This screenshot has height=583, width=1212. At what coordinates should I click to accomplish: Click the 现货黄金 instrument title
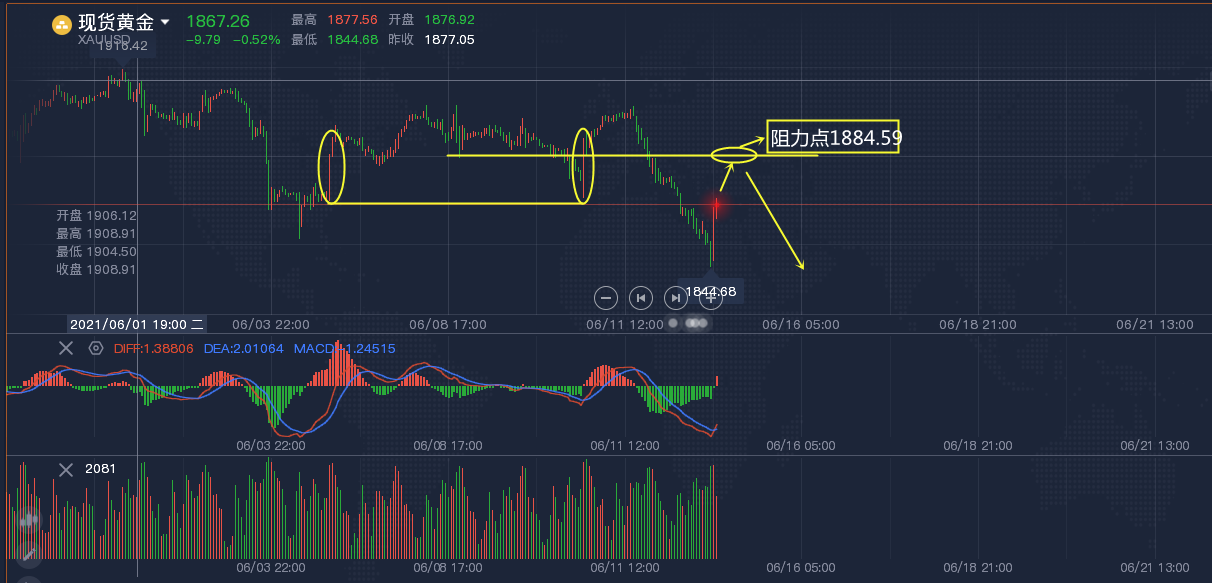coord(116,22)
